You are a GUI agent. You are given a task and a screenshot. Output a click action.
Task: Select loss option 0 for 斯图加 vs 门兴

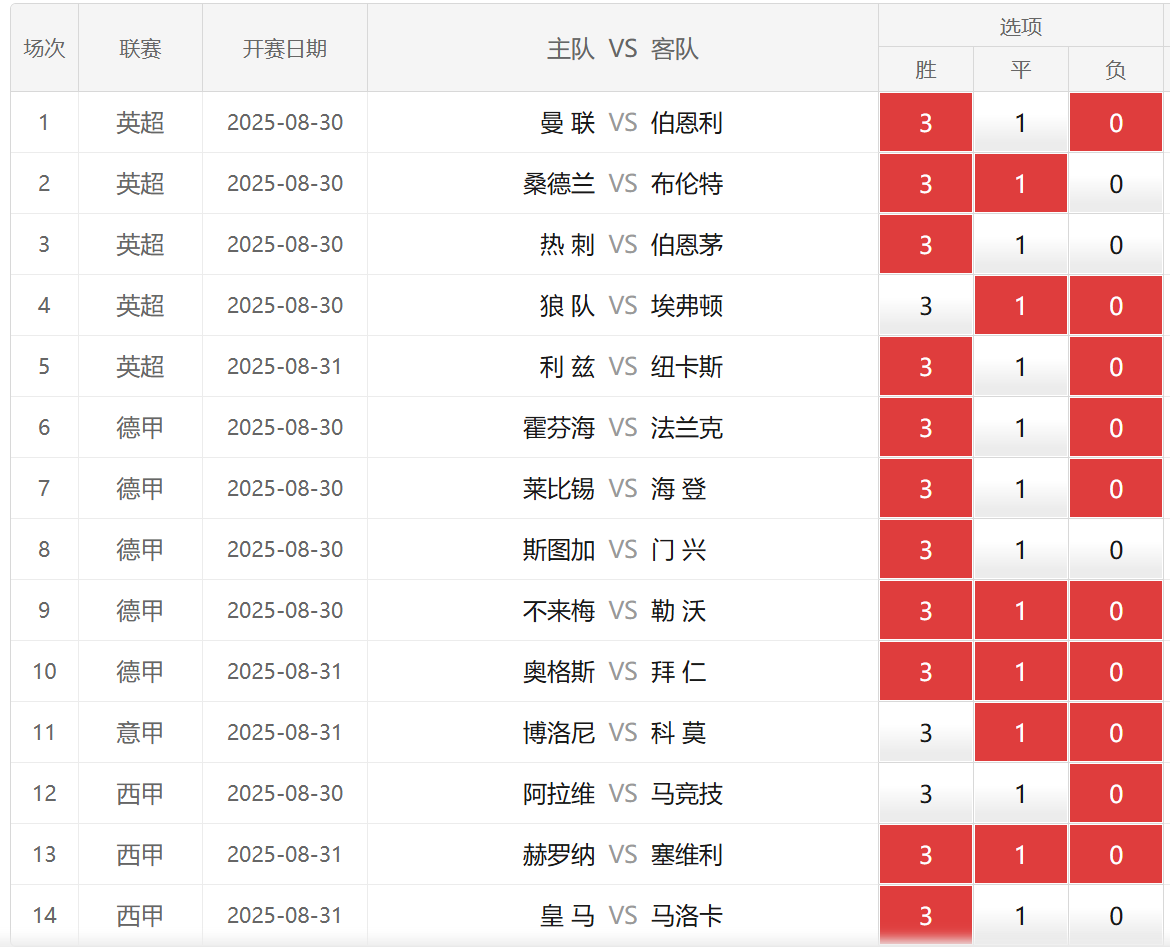coord(1116,550)
